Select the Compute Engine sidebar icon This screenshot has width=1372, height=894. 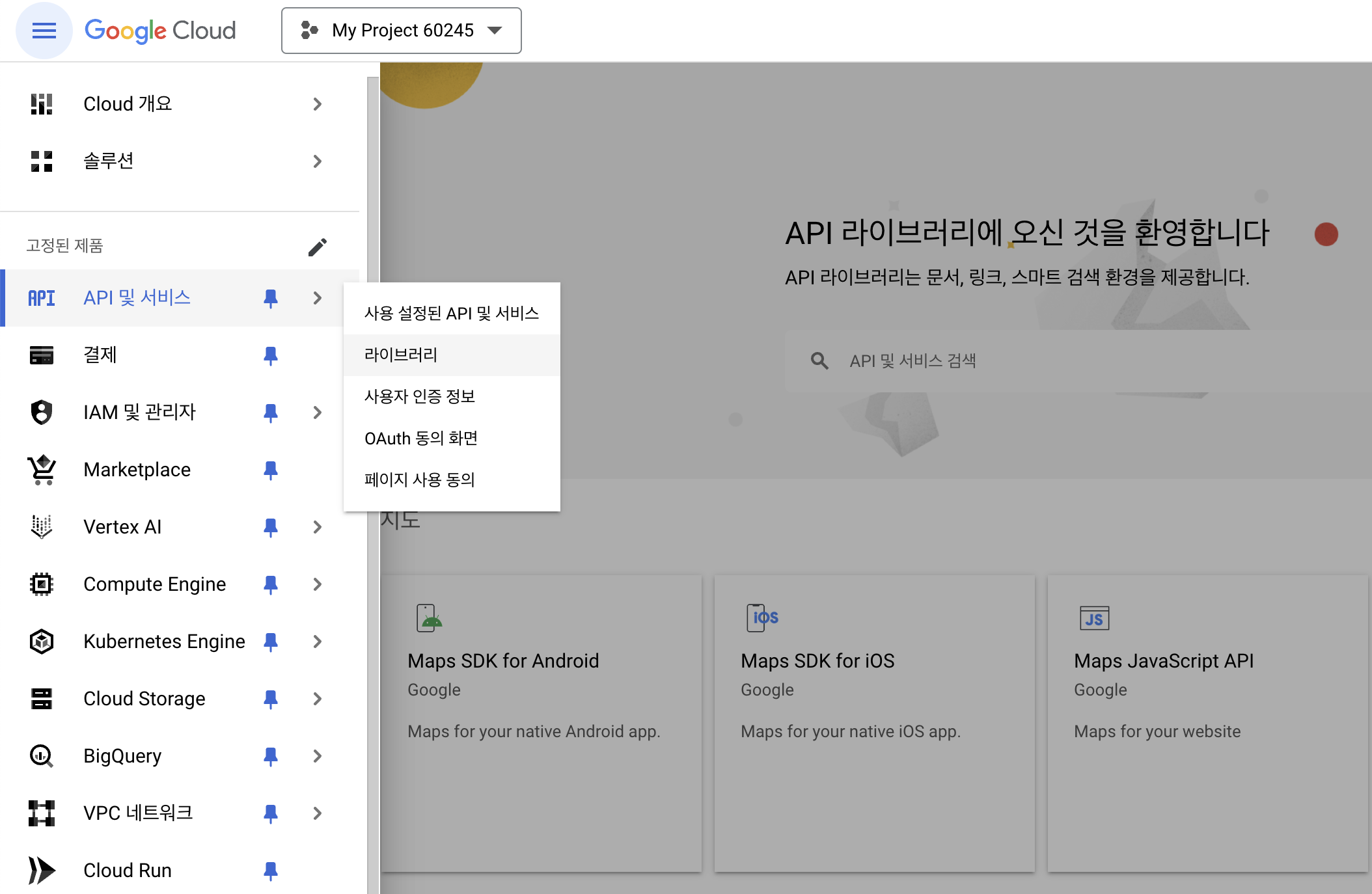42,584
